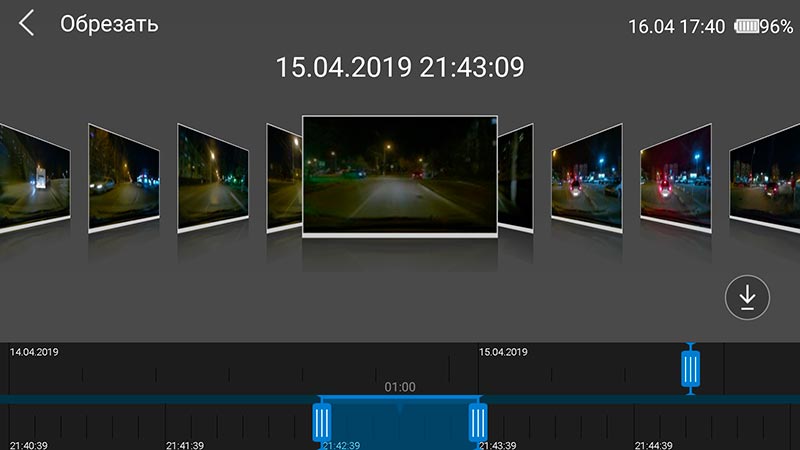Click the blue marker on the upper date timeline
This screenshot has width=800, height=450.
(x=690, y=368)
